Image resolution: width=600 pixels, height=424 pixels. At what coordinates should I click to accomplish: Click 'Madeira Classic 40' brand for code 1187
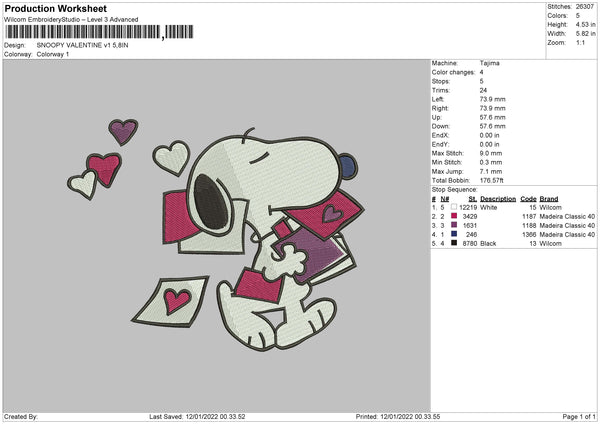click(567, 217)
